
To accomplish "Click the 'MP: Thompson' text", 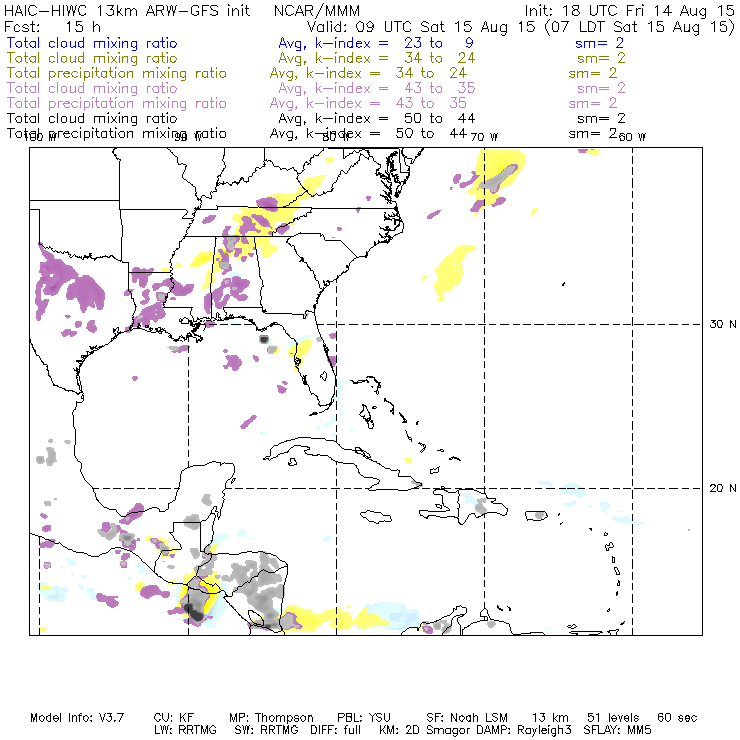I will click(x=271, y=718).
